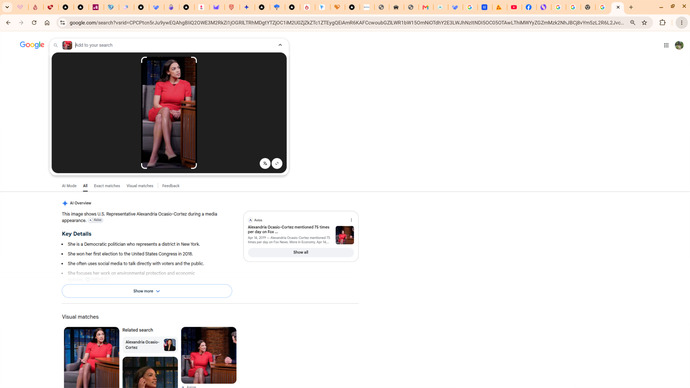Open the zoom magnifier in address bar
This screenshot has width=690, height=388.
[x=632, y=22]
